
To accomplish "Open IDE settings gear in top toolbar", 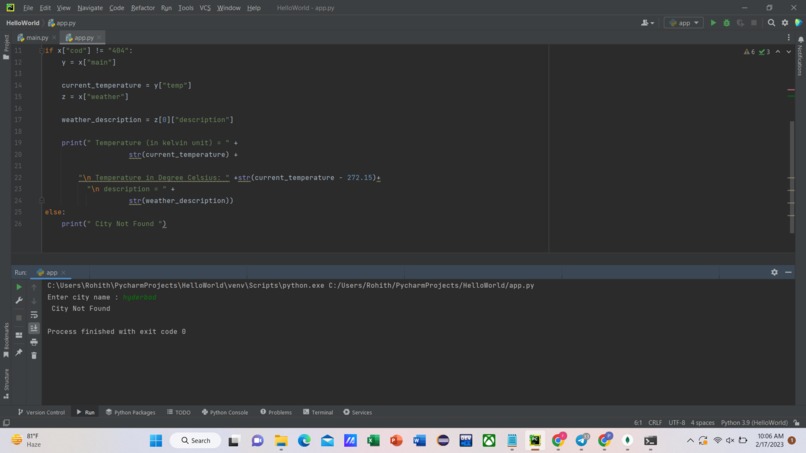I will (785, 23).
